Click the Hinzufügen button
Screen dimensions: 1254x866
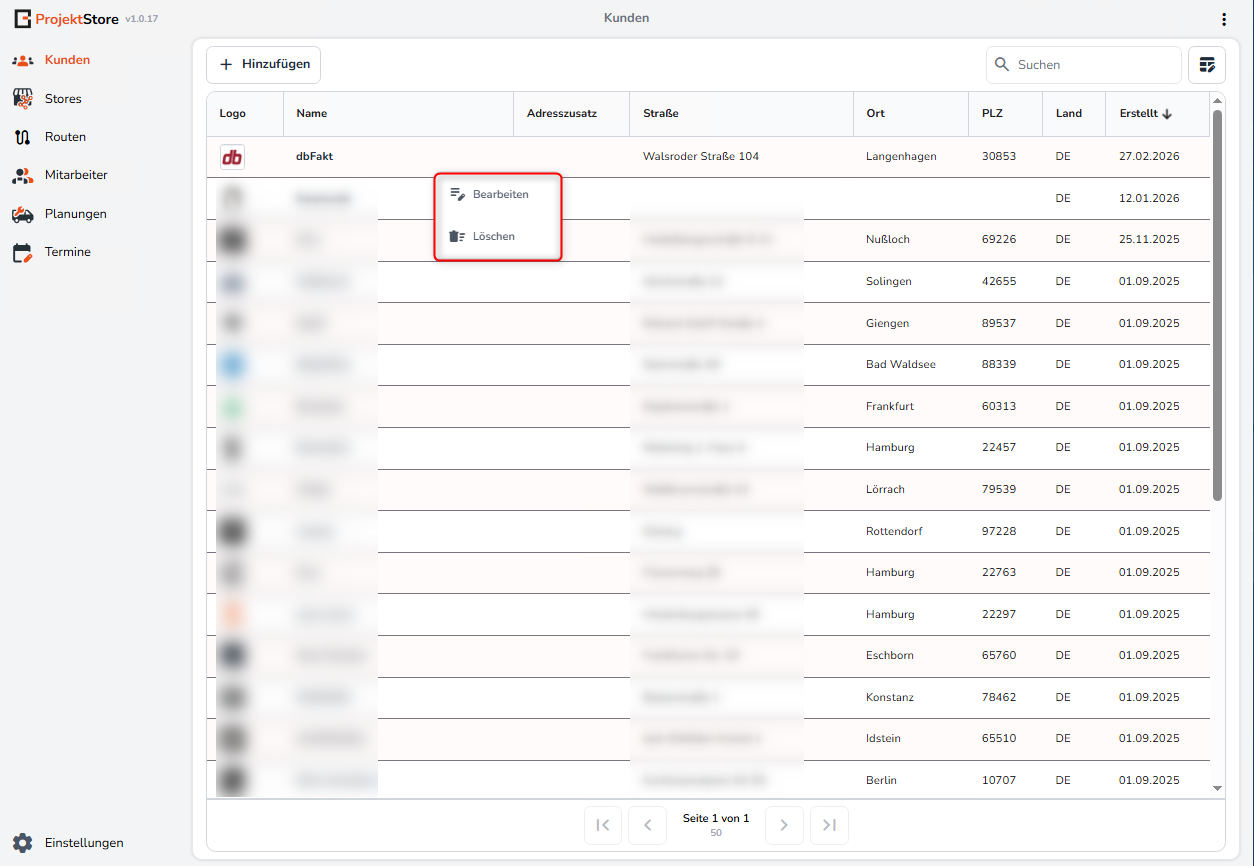[x=264, y=64]
